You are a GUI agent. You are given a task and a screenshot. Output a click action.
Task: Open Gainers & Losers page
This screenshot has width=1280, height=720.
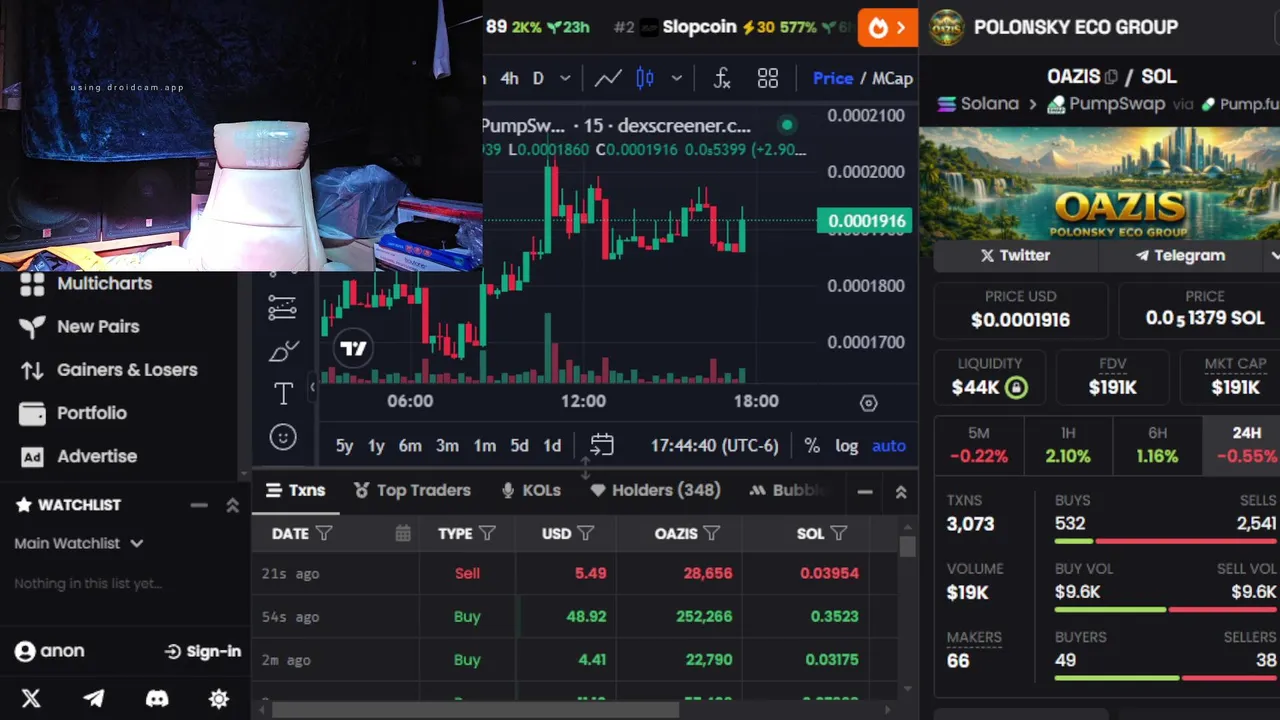coord(108,369)
